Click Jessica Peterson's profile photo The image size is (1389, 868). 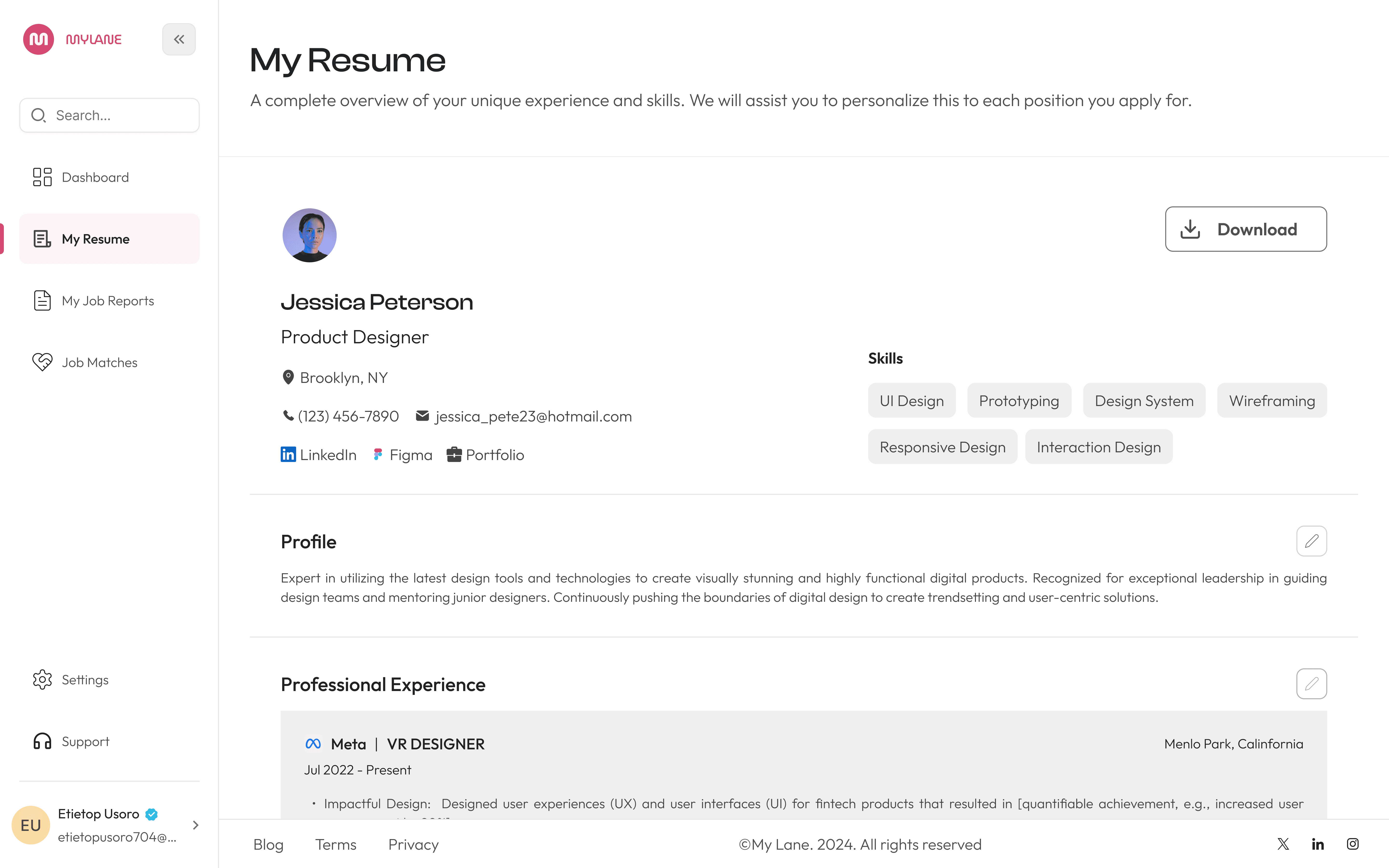[309, 235]
